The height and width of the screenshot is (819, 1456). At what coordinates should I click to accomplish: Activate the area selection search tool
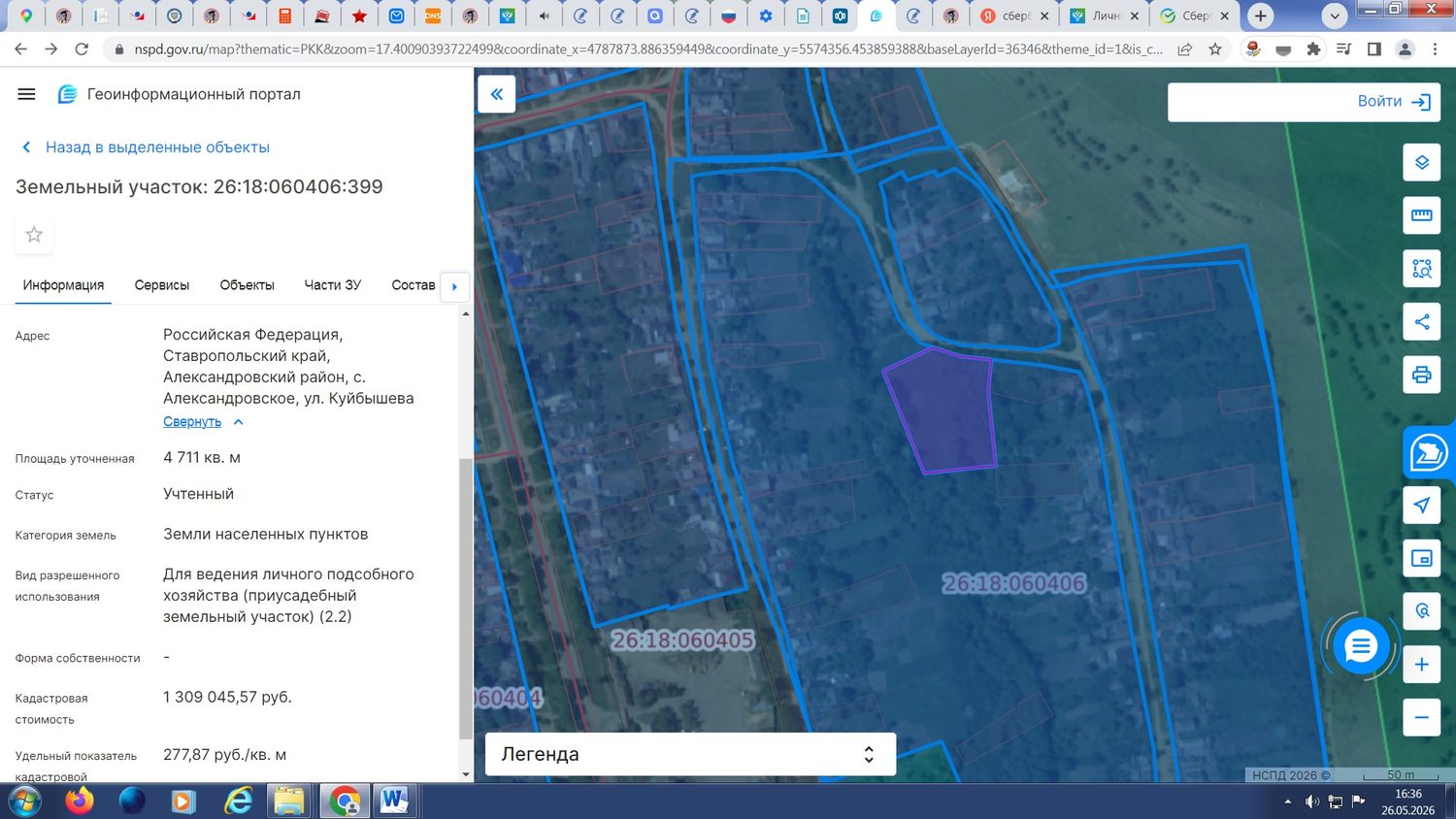click(x=1422, y=269)
